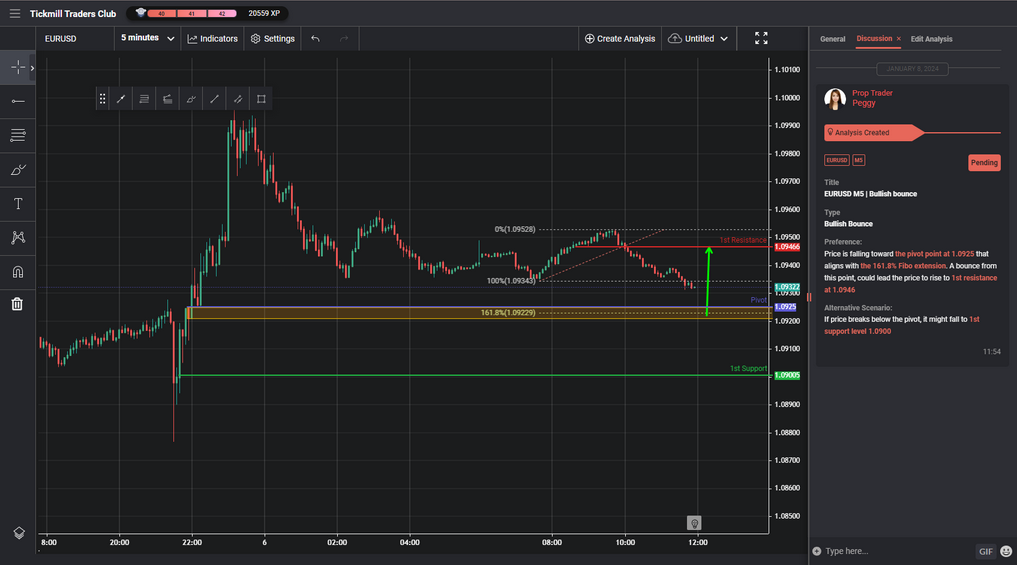Open the hamburger main menu
The height and width of the screenshot is (565, 1018).
(14, 13)
